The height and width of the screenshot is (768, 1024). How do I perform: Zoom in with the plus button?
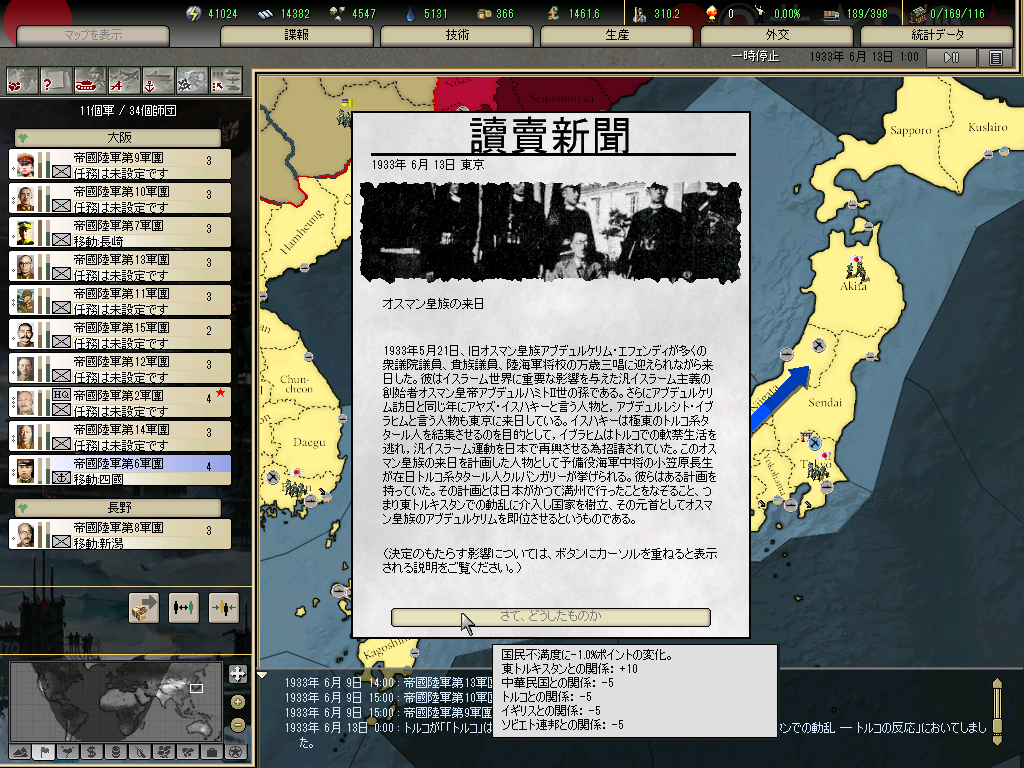[x=238, y=702]
